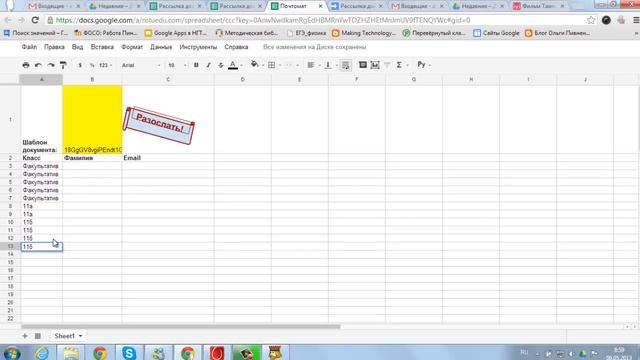The image size is (640, 360).
Task: Open the Вид menu
Action: (78, 47)
